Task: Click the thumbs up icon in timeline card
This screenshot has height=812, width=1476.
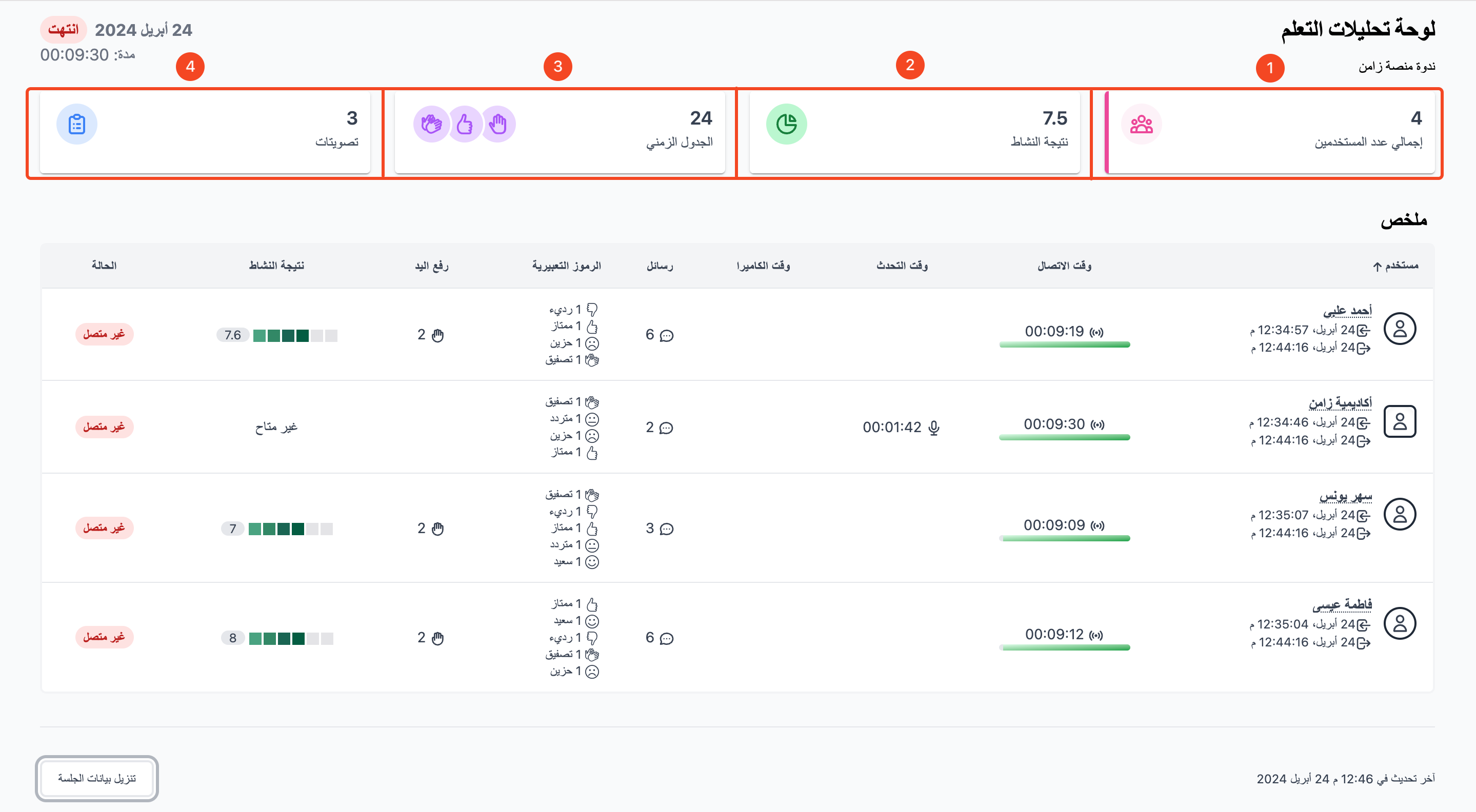Action: [x=465, y=124]
